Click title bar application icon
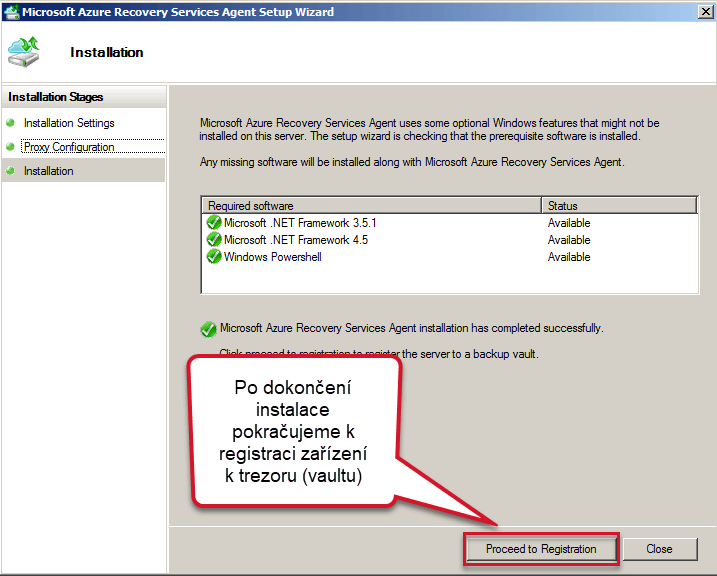 click(11, 12)
